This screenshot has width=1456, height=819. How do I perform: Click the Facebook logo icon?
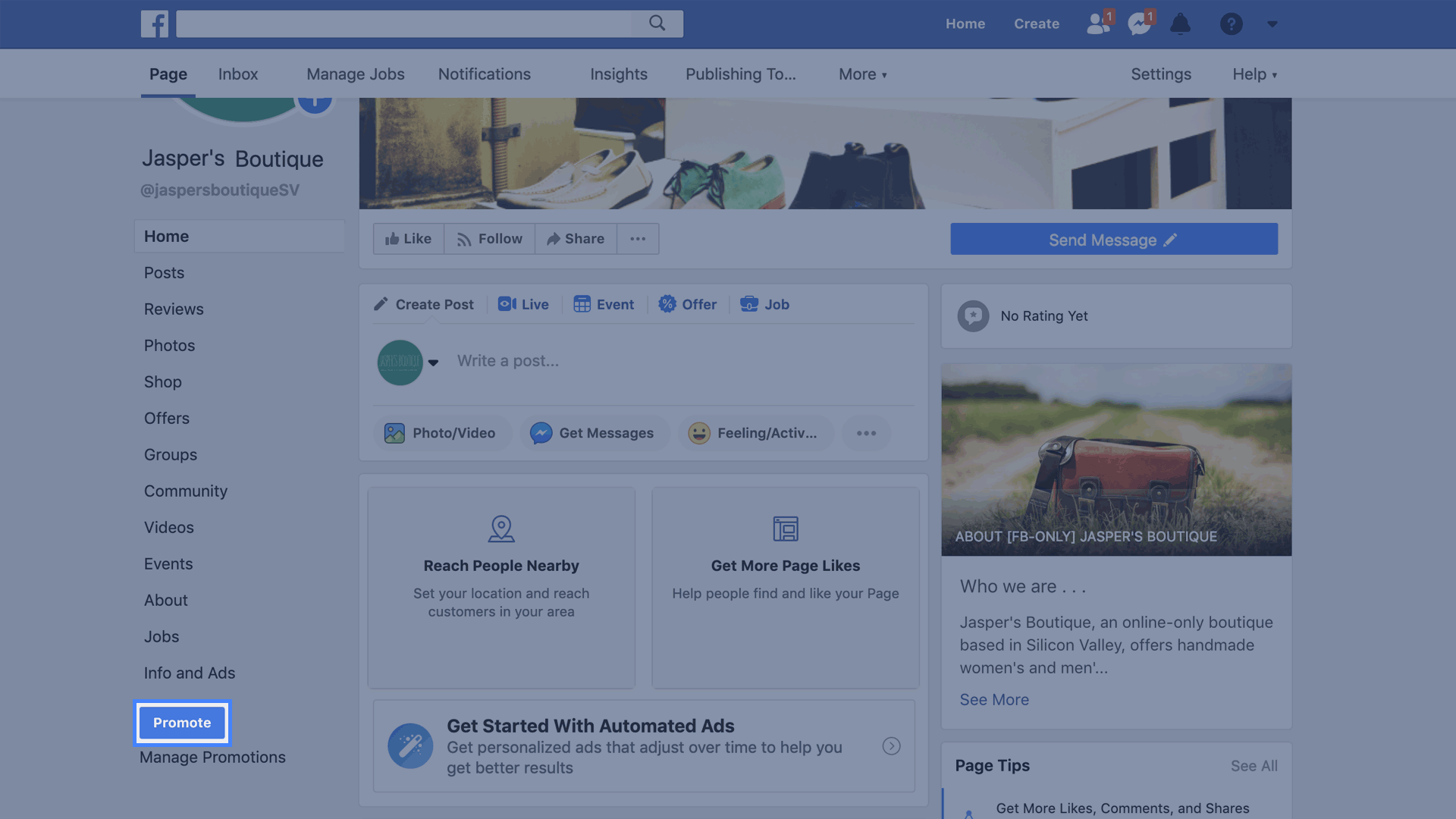155,24
